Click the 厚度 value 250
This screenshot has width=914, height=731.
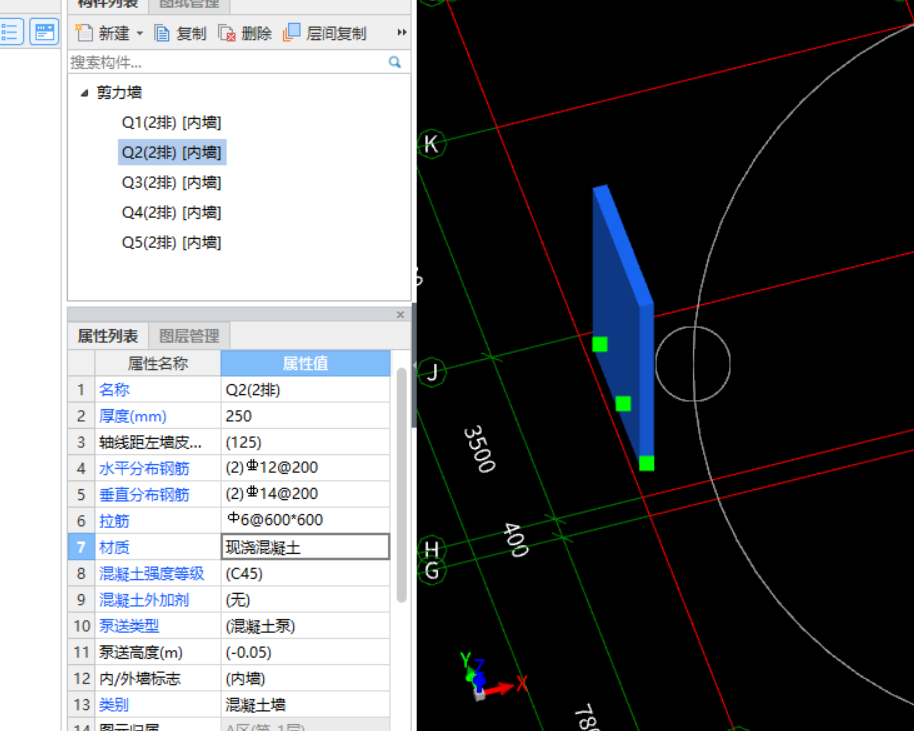coord(305,416)
